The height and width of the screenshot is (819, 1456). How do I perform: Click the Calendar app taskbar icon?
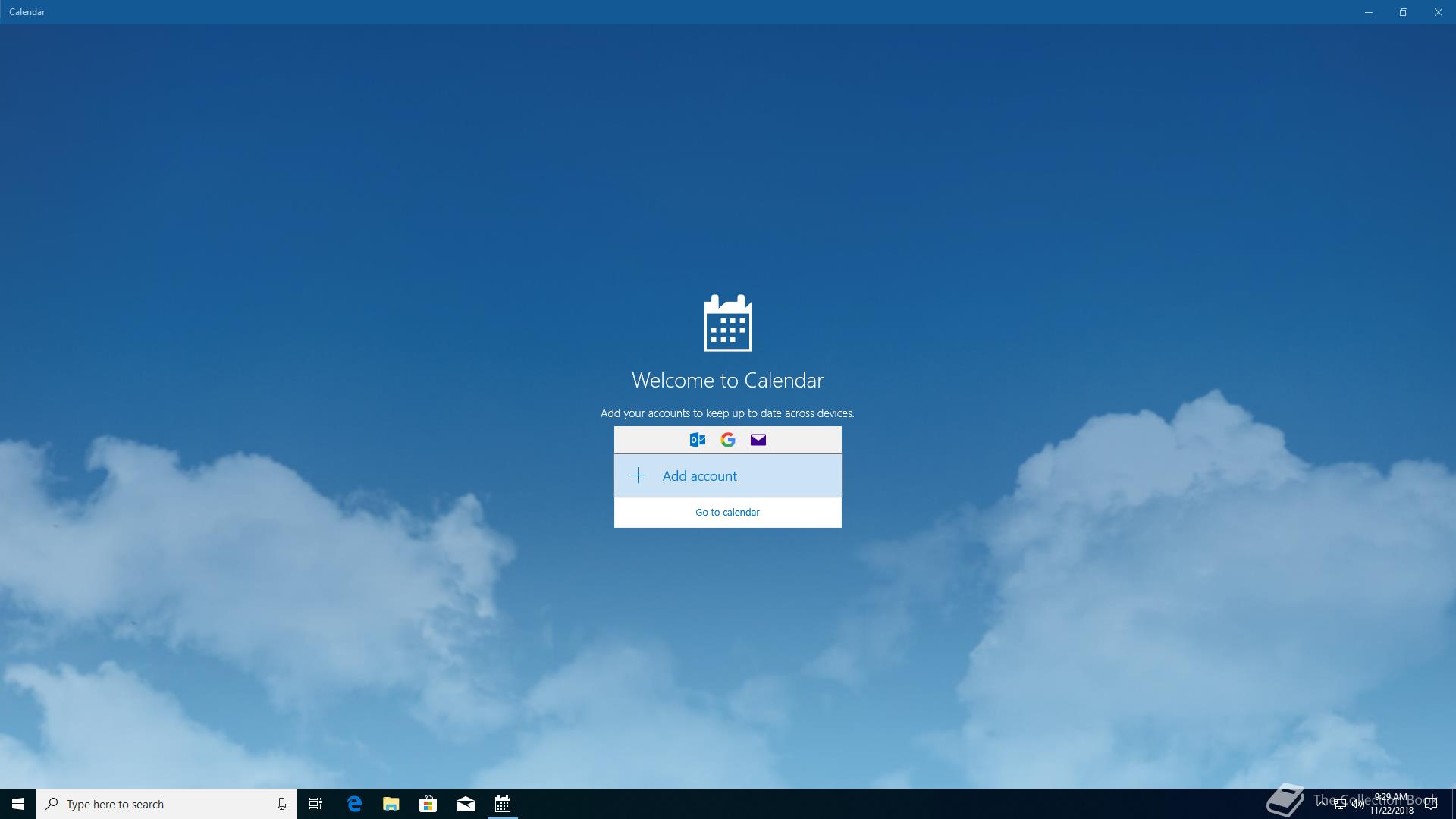pyautogui.click(x=503, y=804)
